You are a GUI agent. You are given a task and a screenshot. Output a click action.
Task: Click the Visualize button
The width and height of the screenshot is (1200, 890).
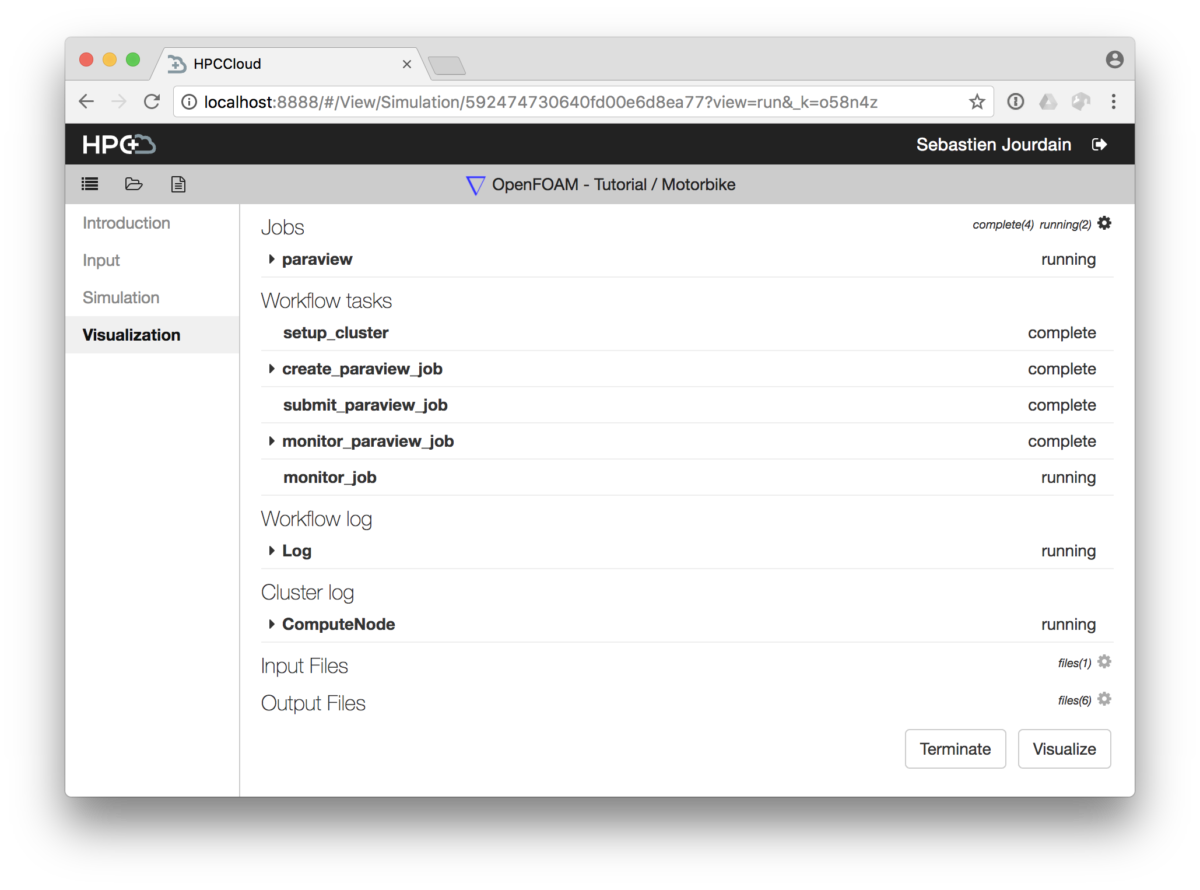(x=1064, y=749)
